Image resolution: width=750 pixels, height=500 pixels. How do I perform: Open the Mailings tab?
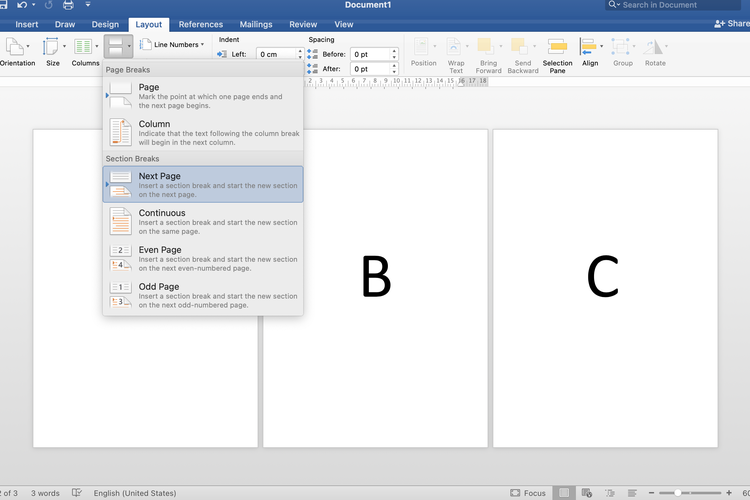256,24
